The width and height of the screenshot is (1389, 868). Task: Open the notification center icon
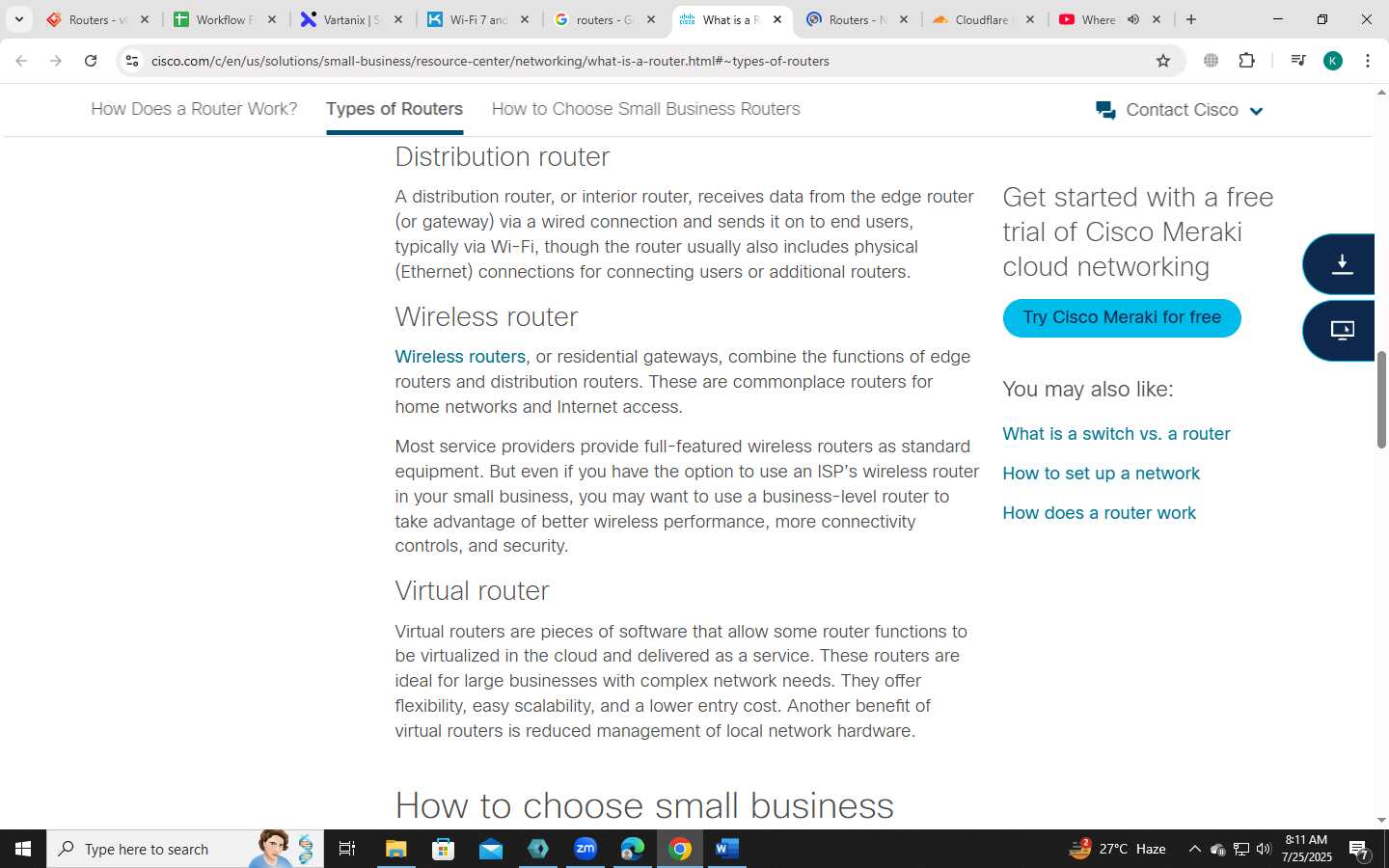coord(1359,850)
